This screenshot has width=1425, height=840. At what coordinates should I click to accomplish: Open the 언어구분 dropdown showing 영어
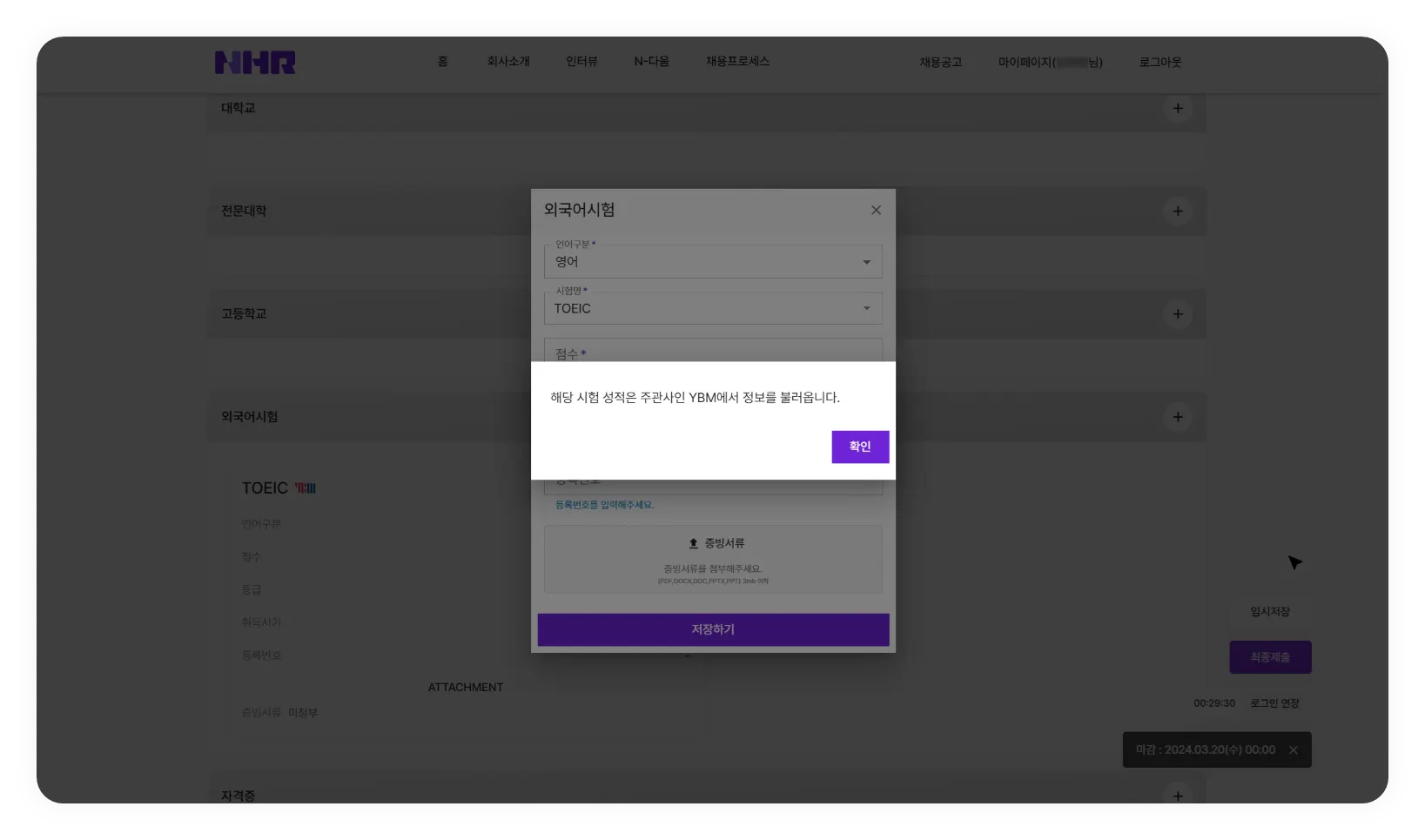point(713,261)
